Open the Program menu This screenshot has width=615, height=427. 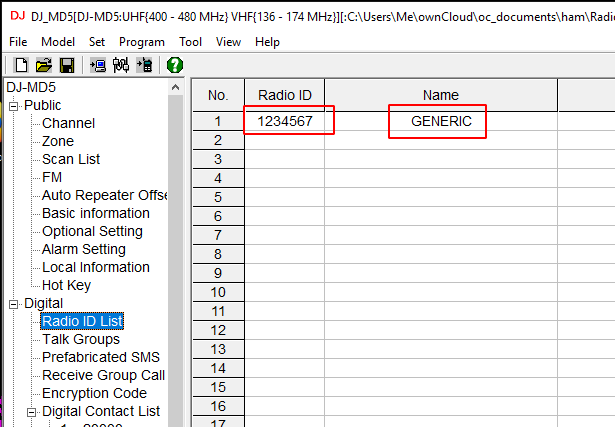click(x=142, y=42)
